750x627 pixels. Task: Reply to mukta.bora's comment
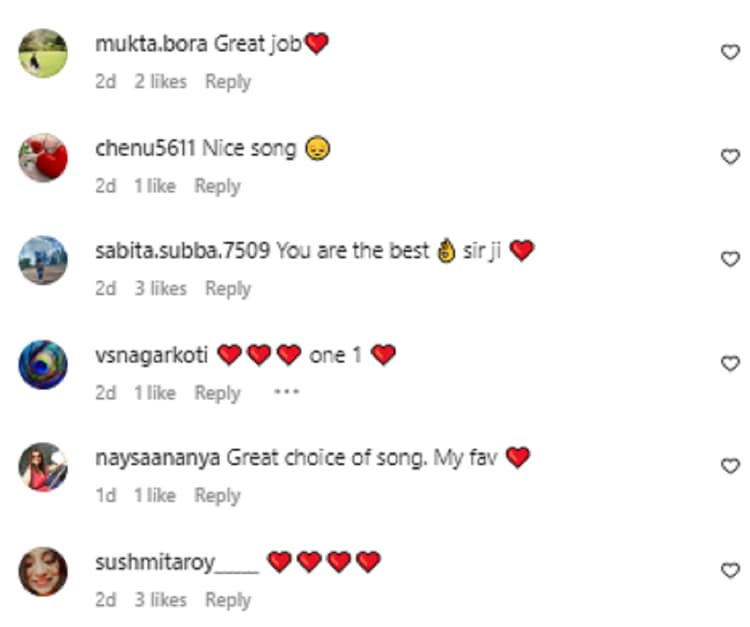tap(228, 82)
